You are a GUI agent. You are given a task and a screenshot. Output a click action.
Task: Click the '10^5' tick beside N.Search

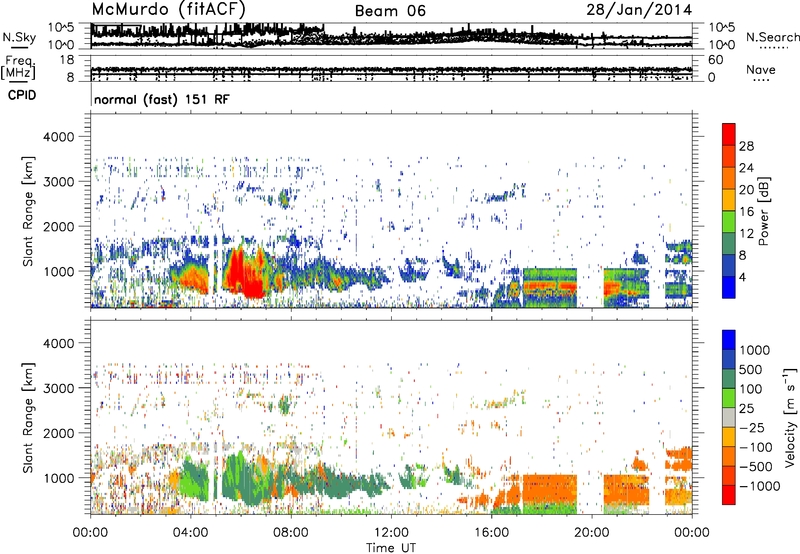pyautogui.click(x=721, y=28)
